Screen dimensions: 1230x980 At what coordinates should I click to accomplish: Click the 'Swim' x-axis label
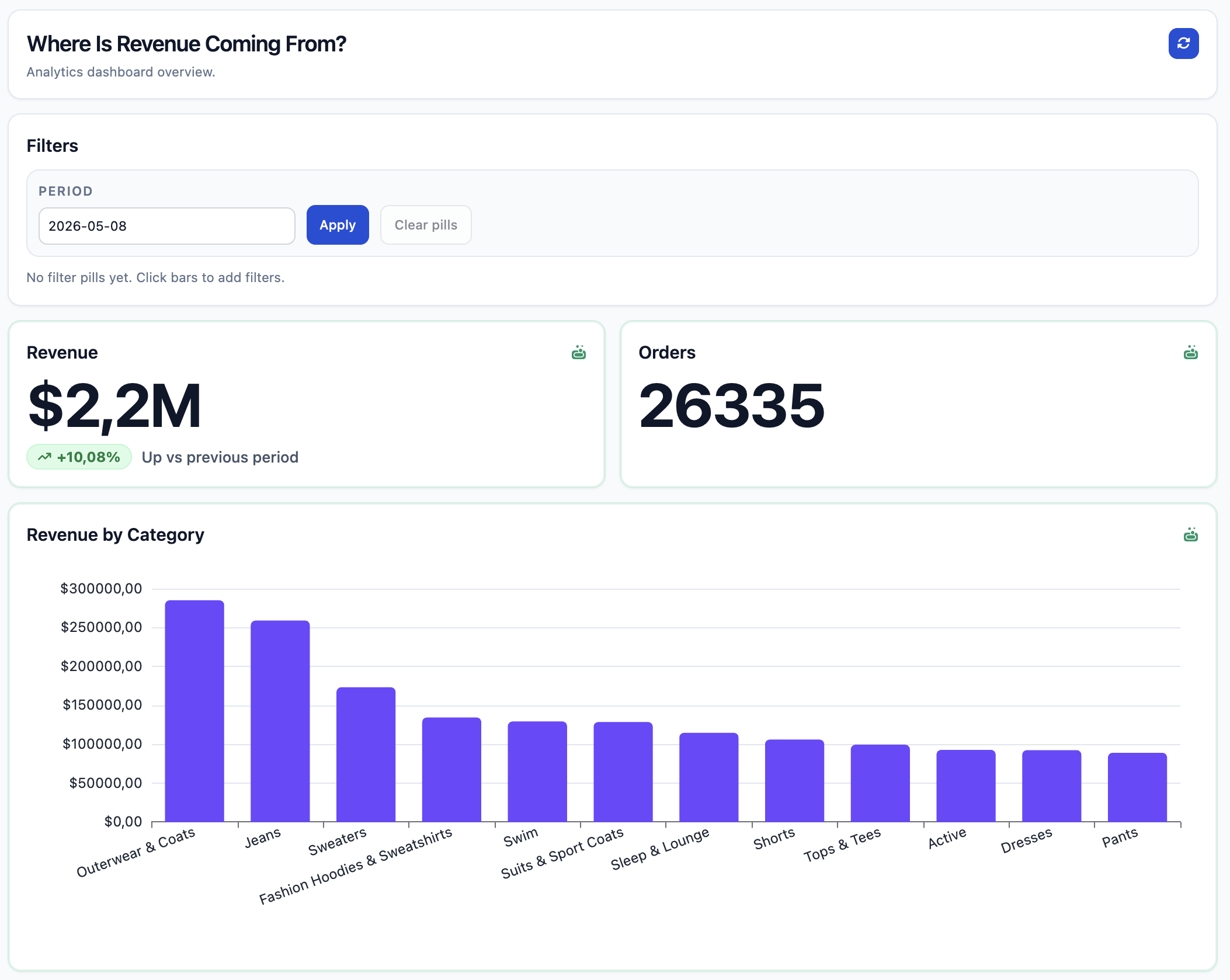(x=520, y=836)
